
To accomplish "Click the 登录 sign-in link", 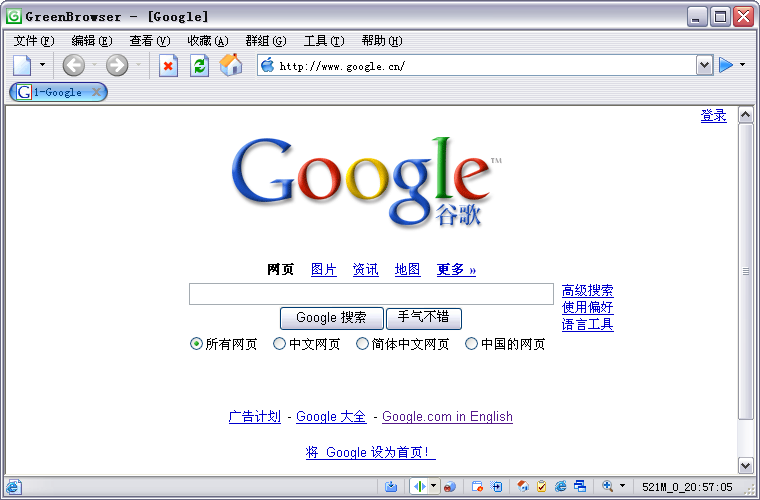I will coord(713,116).
